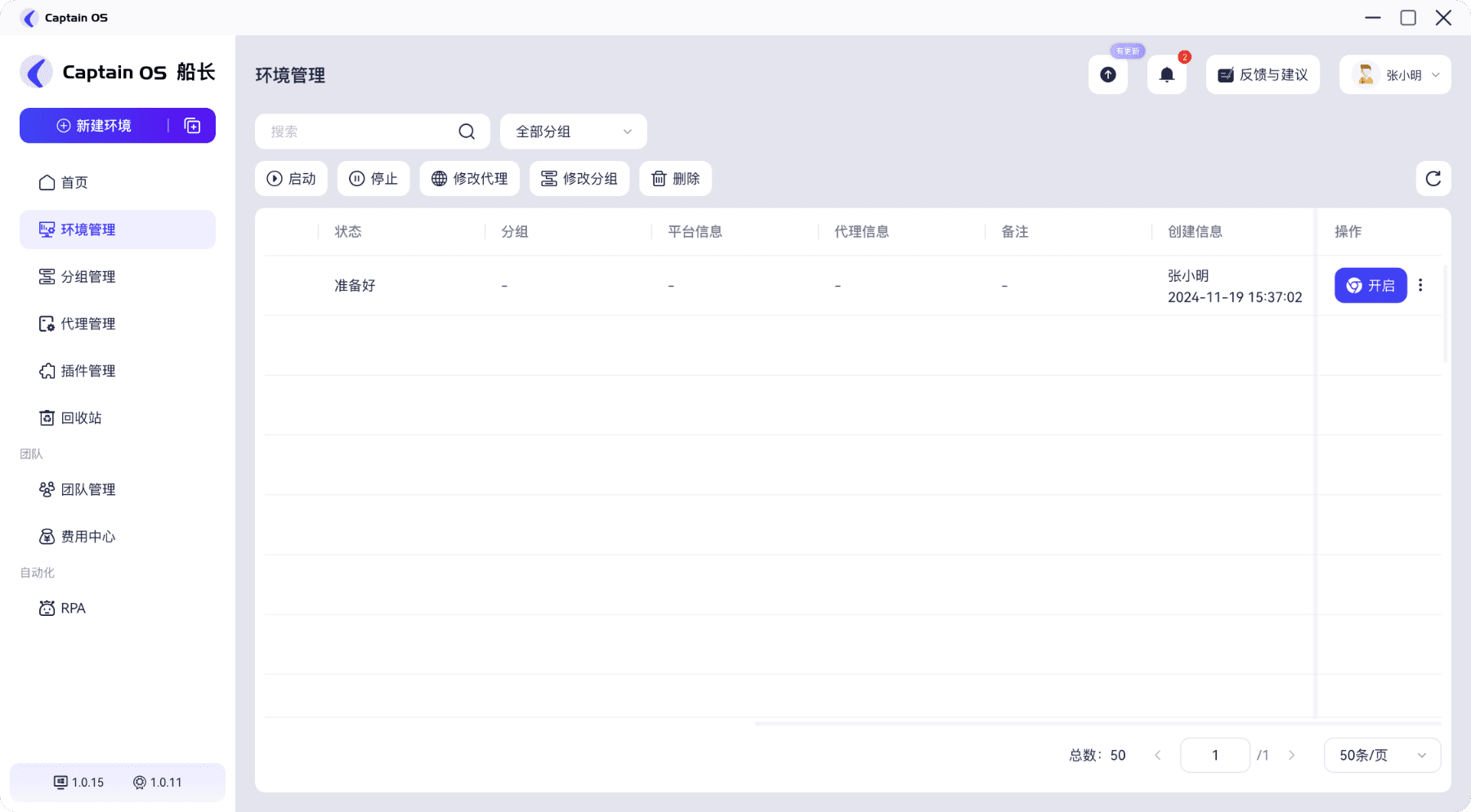Open the 张小明 user account dropdown
Screen dimensions: 1471x812
click(1395, 75)
